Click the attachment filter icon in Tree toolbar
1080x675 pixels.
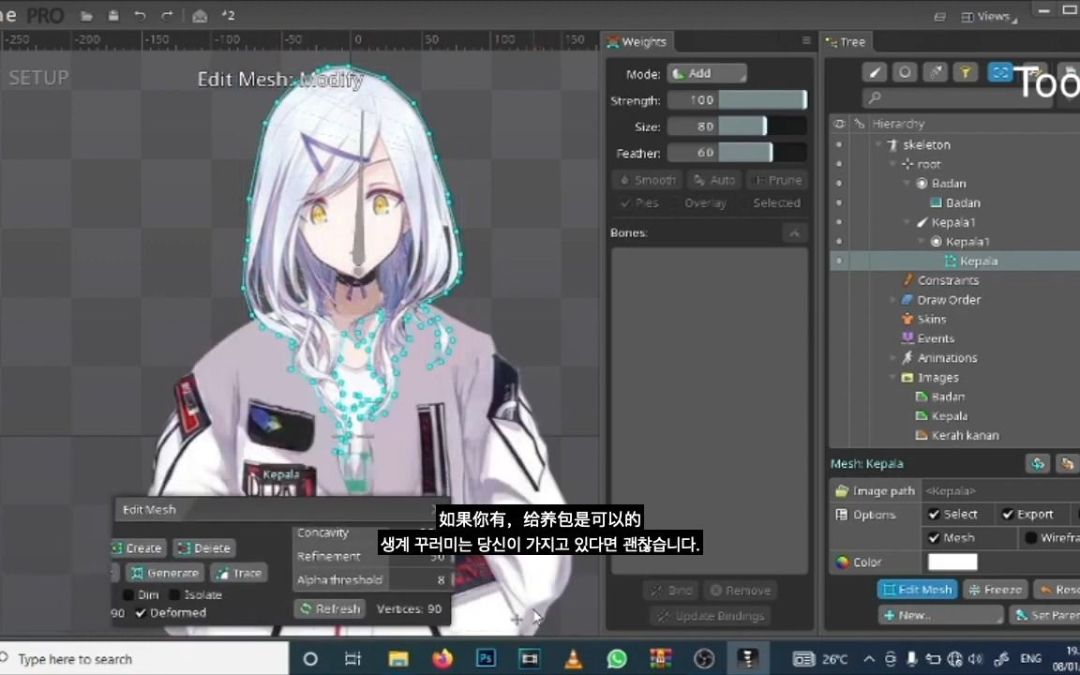(x=935, y=72)
